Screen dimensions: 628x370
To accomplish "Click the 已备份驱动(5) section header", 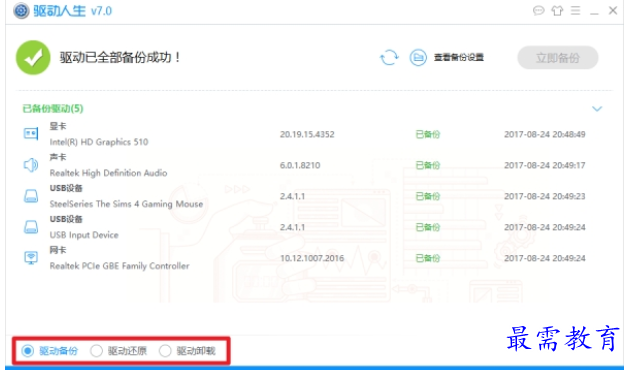I will coord(53,109).
